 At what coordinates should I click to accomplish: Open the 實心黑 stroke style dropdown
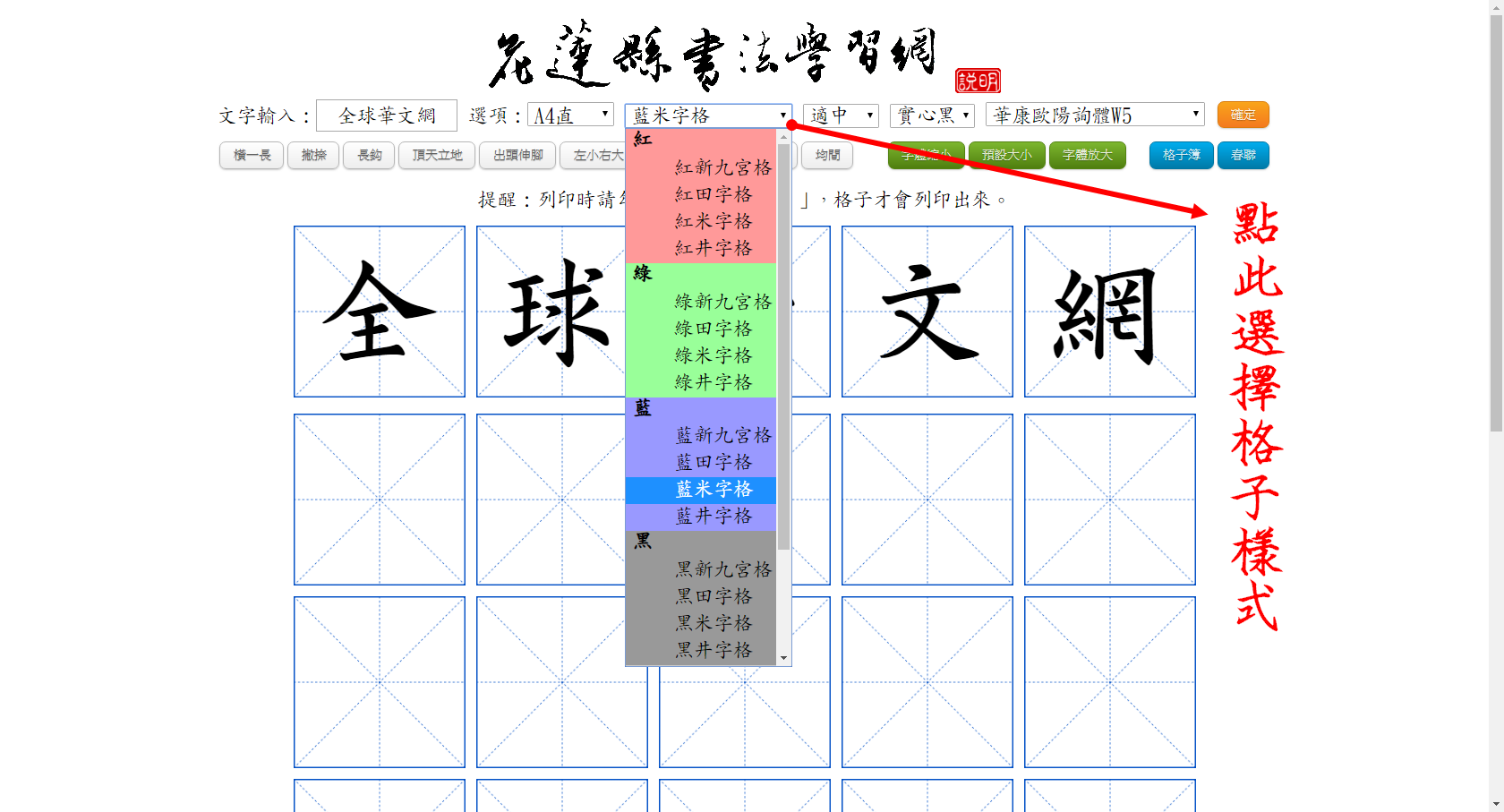point(932,115)
